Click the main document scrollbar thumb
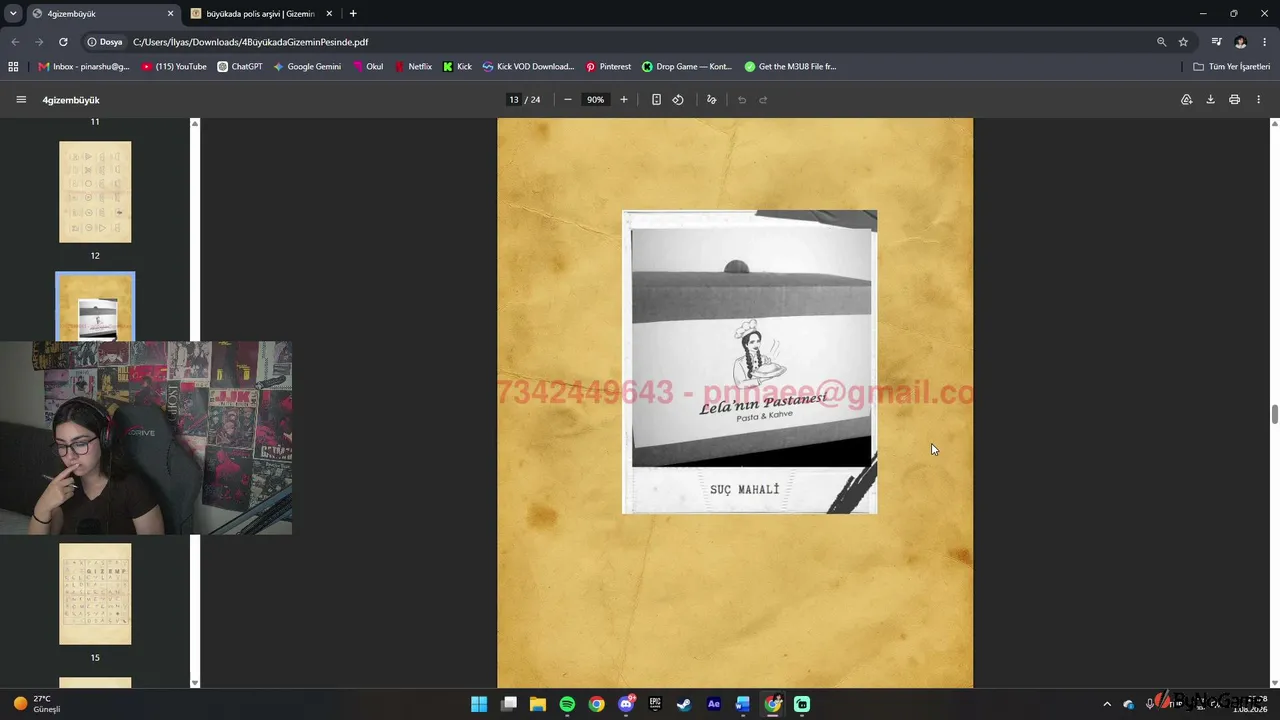Screen dimensions: 1280x720 (1275, 414)
